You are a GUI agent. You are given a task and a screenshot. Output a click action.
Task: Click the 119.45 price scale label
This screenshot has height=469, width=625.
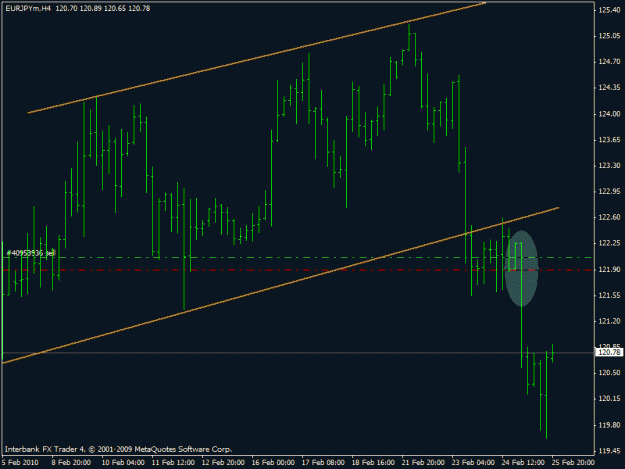[x=609, y=451]
